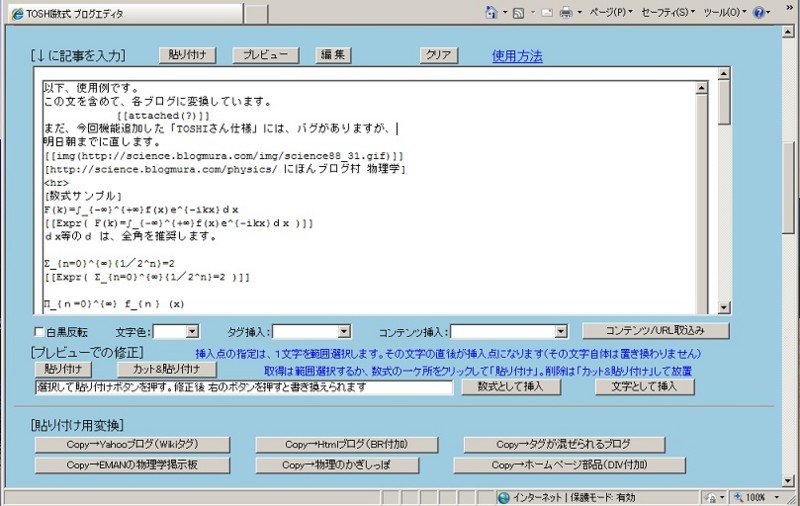Open a new blank browser tab
The width and height of the screenshot is (800, 506).
click(256, 14)
